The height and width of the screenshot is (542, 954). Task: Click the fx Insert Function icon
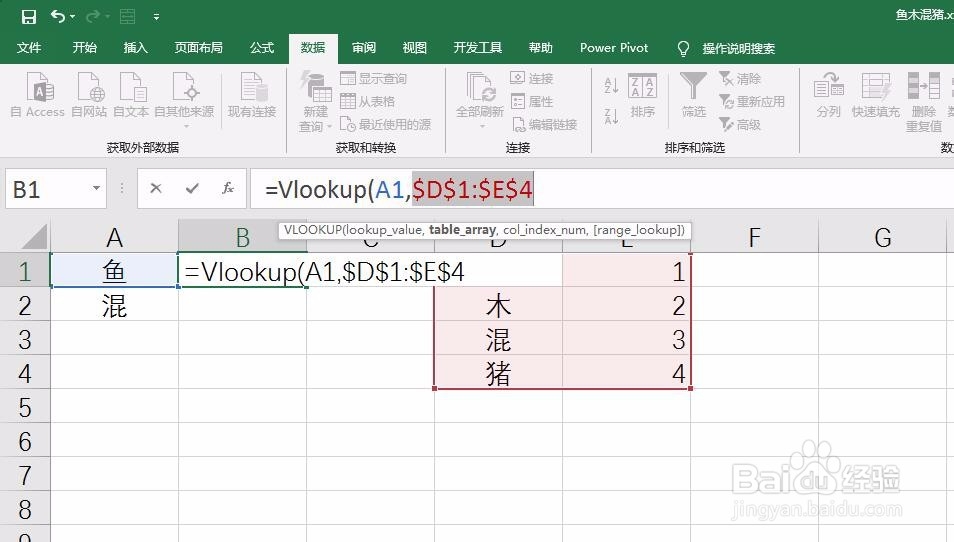[x=228, y=189]
